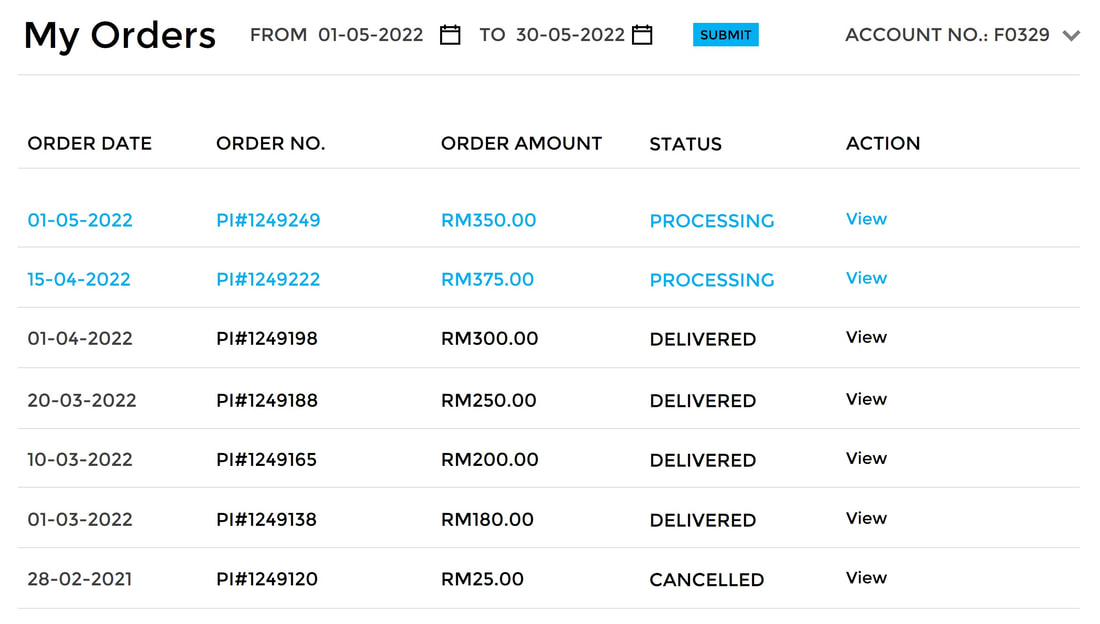The height and width of the screenshot is (624, 1100).
Task: Click the STATUS column header
Action: click(685, 144)
